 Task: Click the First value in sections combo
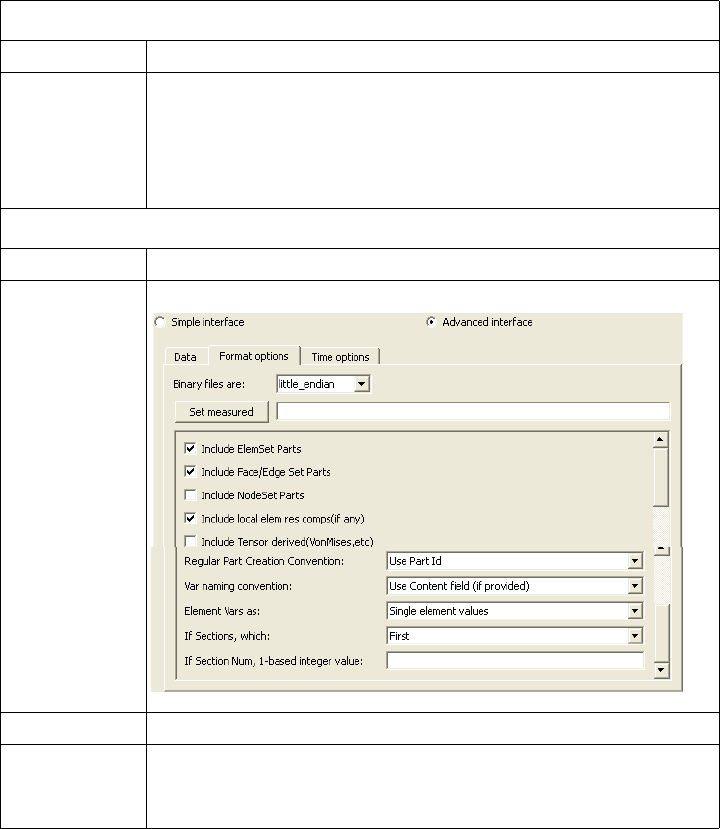[399, 636]
